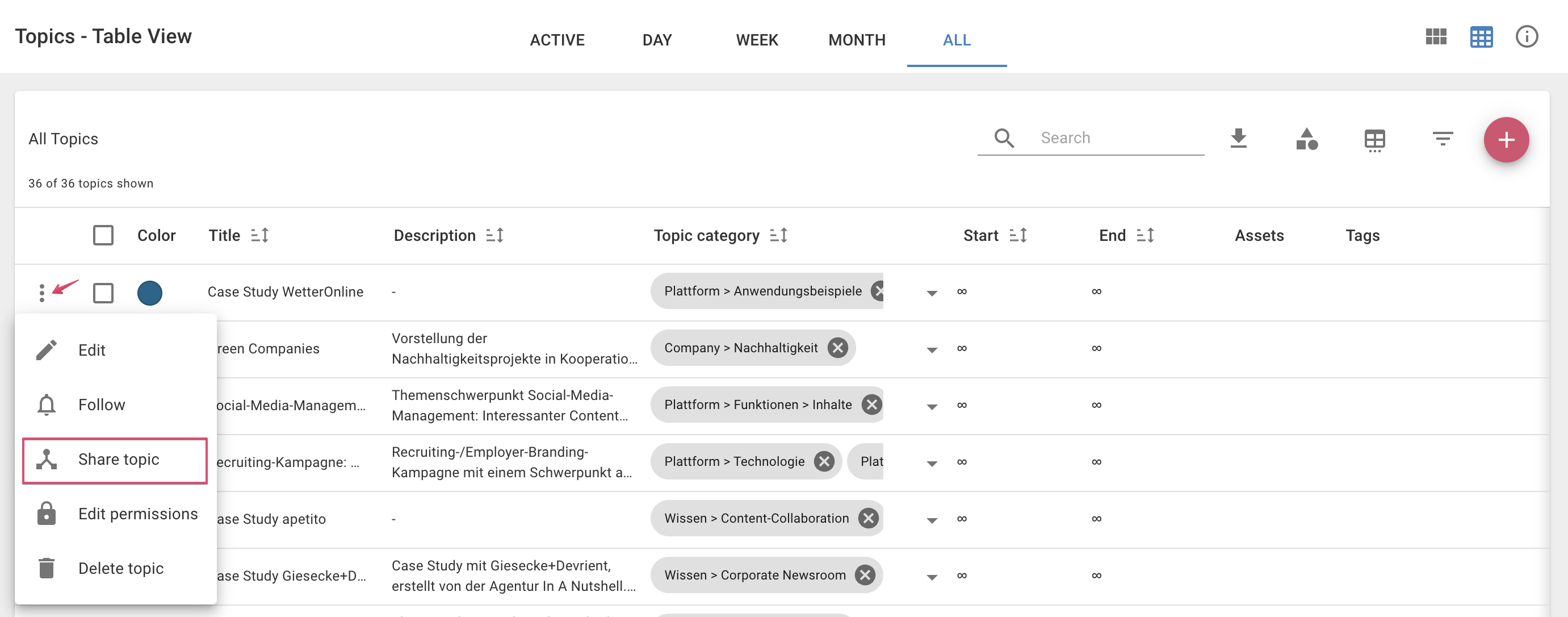Choose Delete topic menu entry text
Viewport: 1568px width, 617px height.
[x=121, y=568]
